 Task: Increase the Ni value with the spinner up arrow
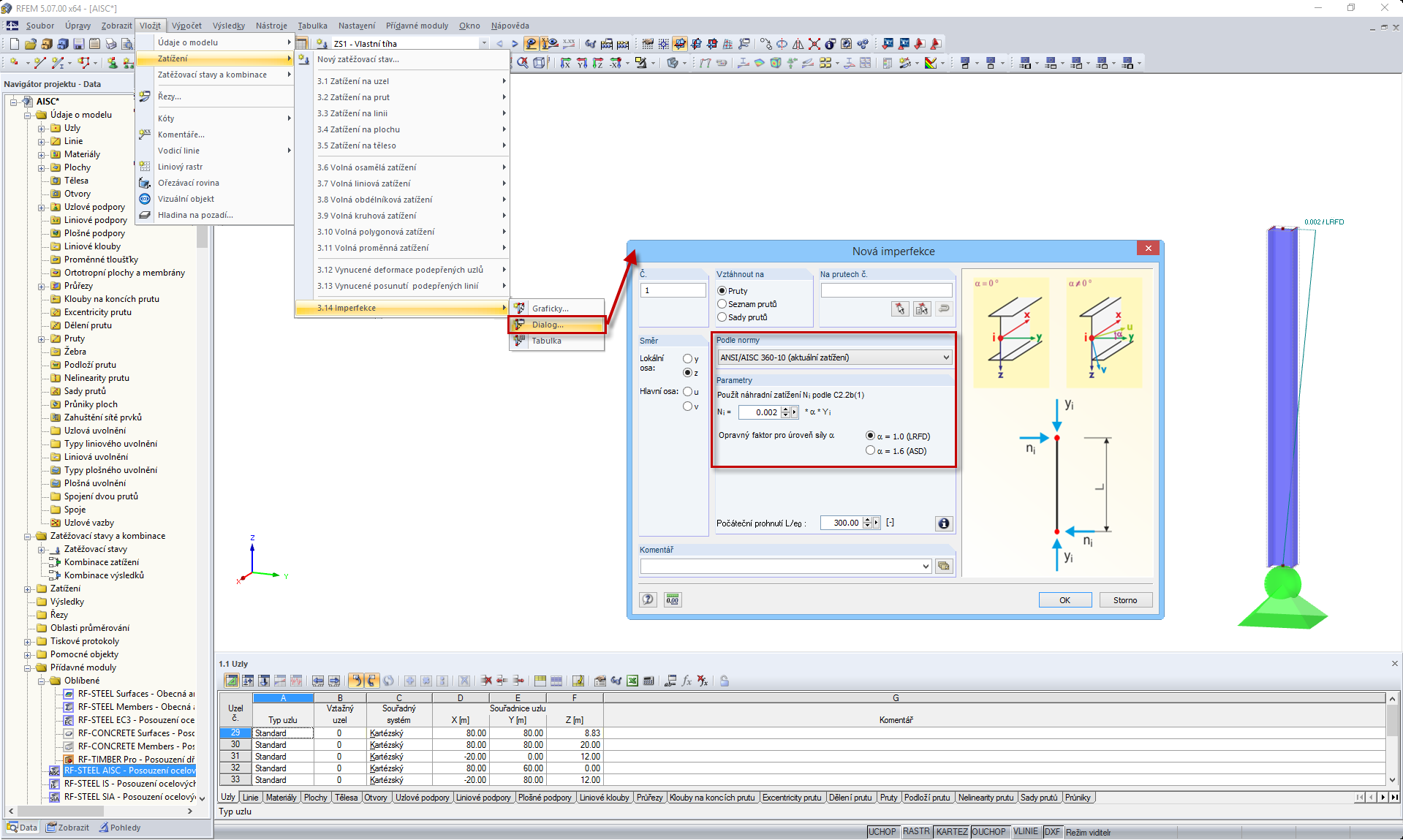pyautogui.click(x=785, y=409)
